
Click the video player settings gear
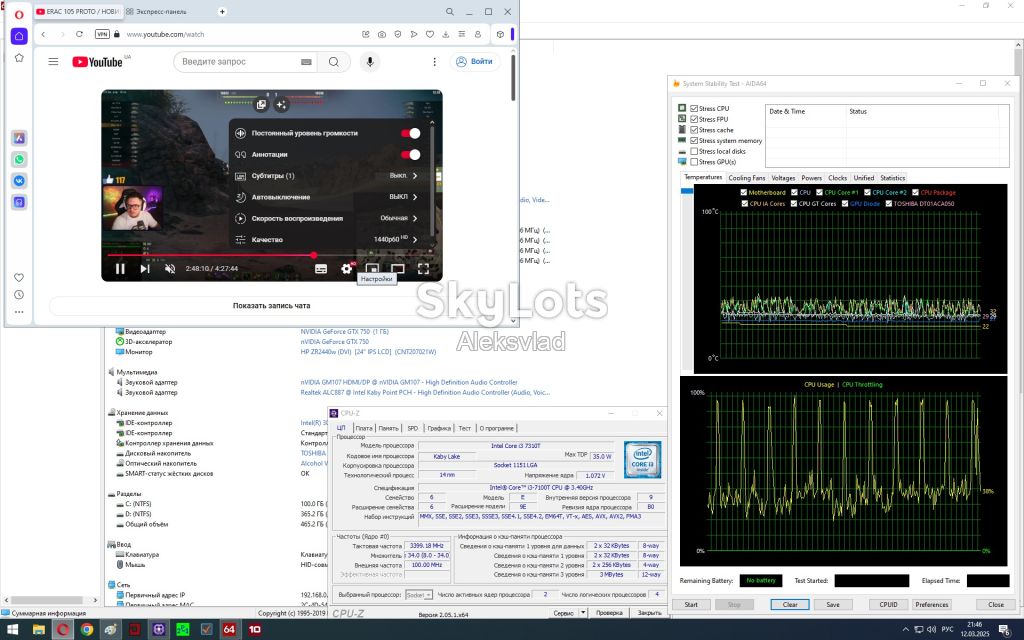point(346,268)
